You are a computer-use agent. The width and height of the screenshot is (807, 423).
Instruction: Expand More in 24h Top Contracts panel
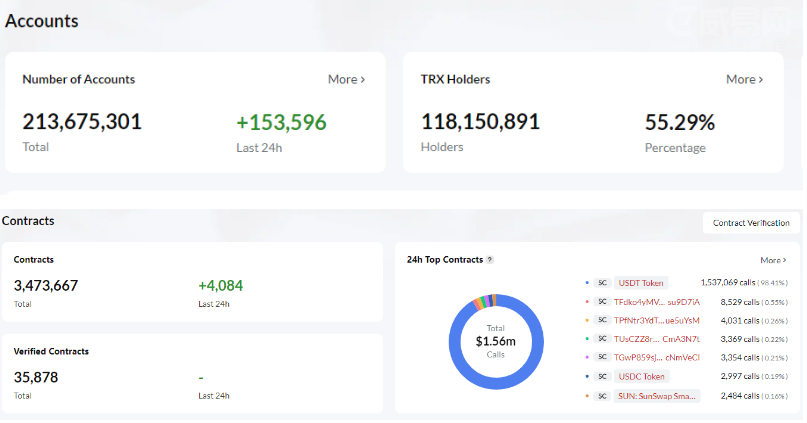772,260
